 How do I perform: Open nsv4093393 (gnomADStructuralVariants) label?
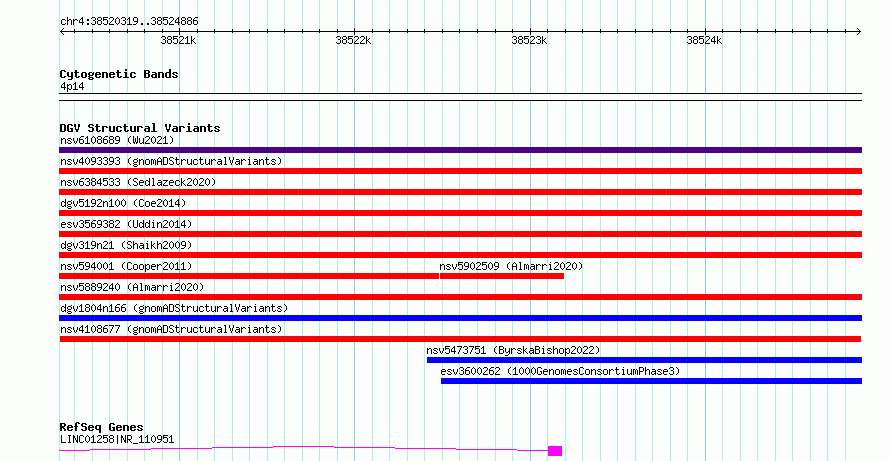point(171,161)
